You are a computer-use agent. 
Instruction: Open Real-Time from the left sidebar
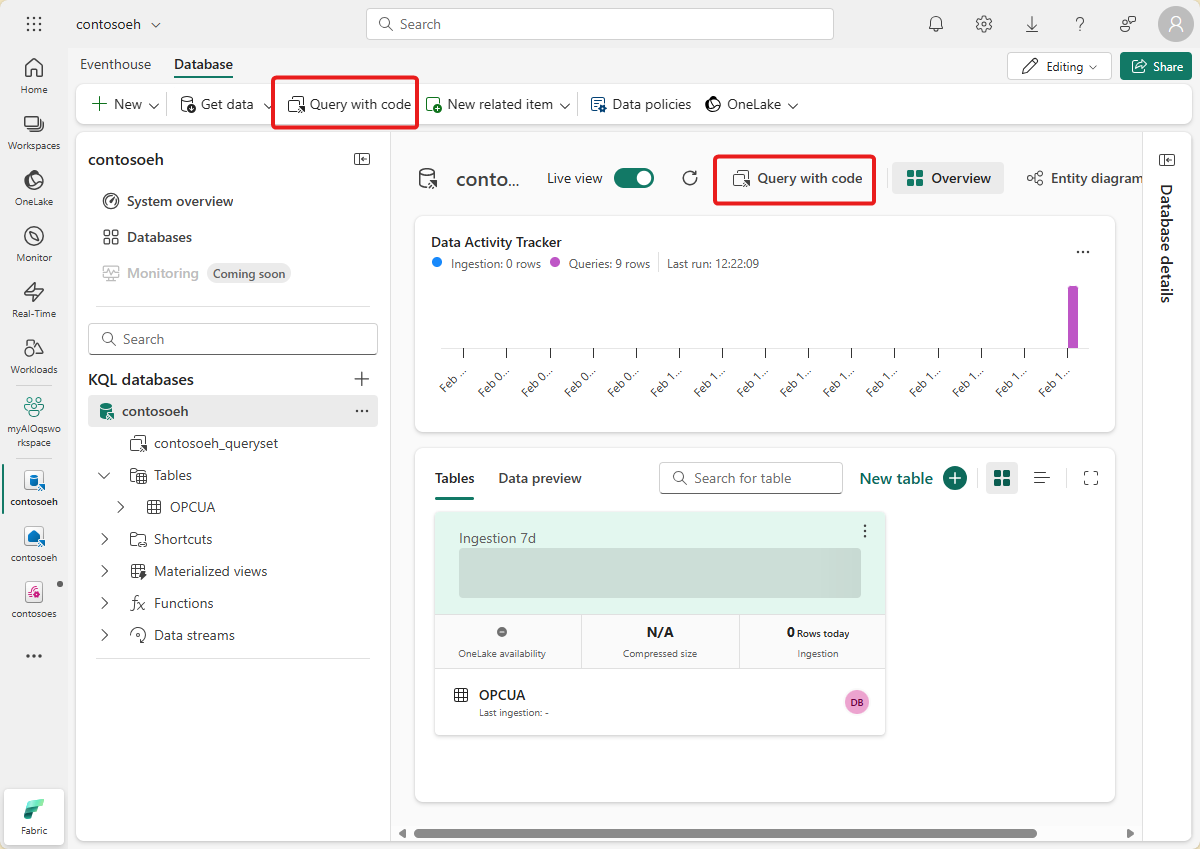pos(33,299)
